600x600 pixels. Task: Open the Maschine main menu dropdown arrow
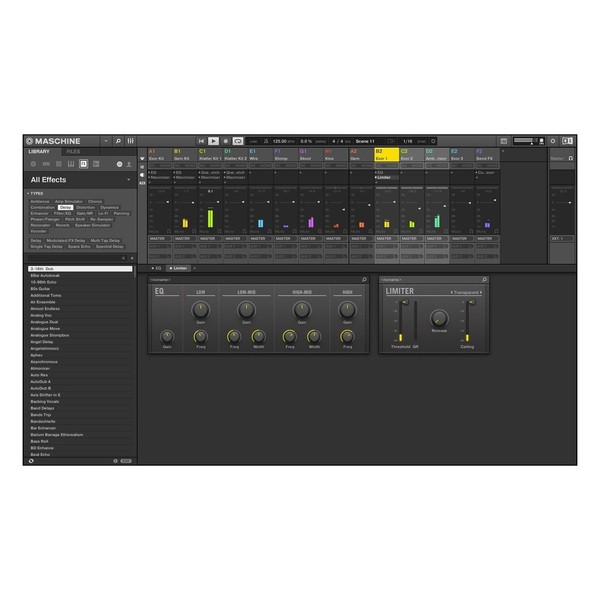[x=106, y=141]
